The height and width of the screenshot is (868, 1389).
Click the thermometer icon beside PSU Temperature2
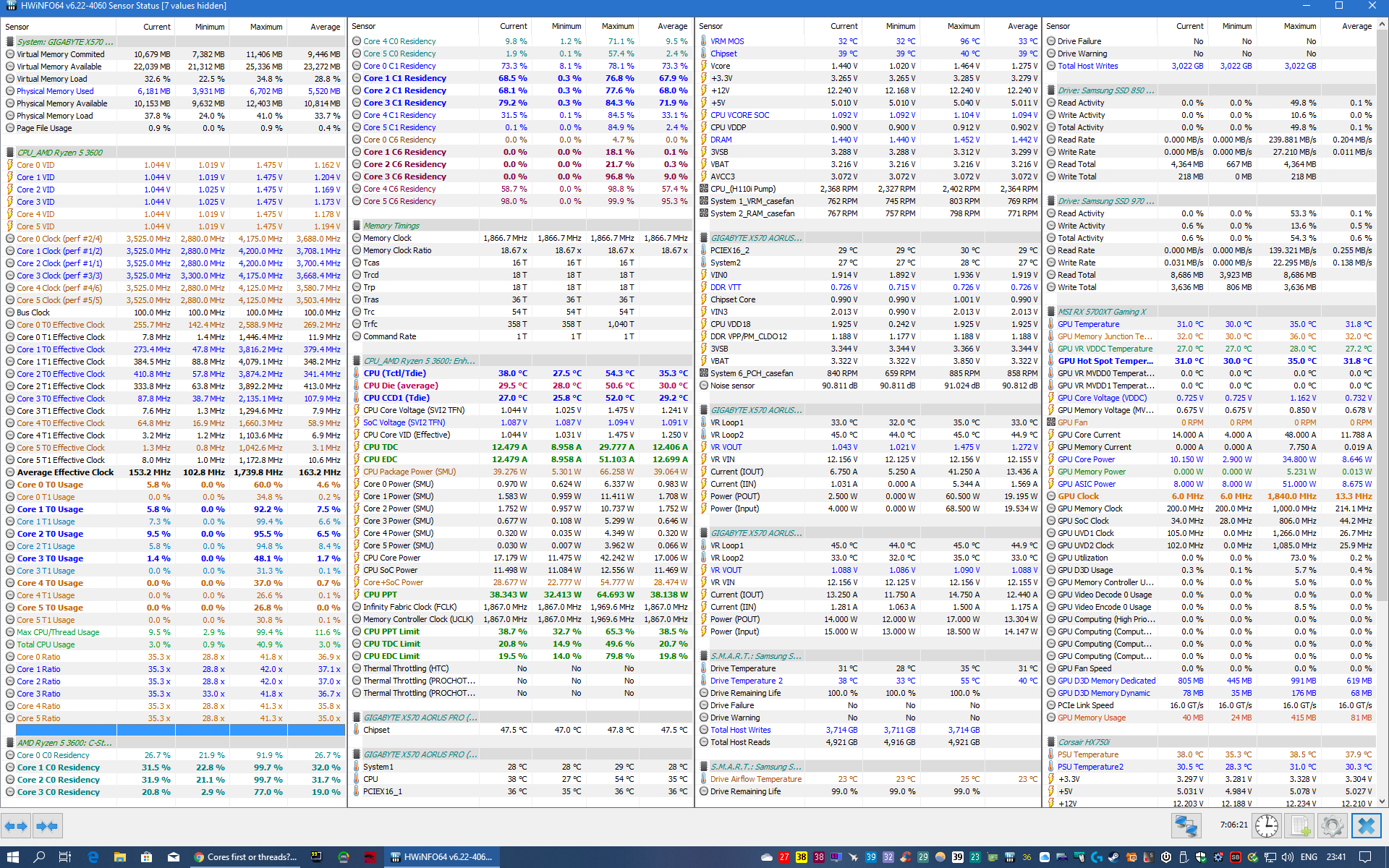click(x=1051, y=767)
